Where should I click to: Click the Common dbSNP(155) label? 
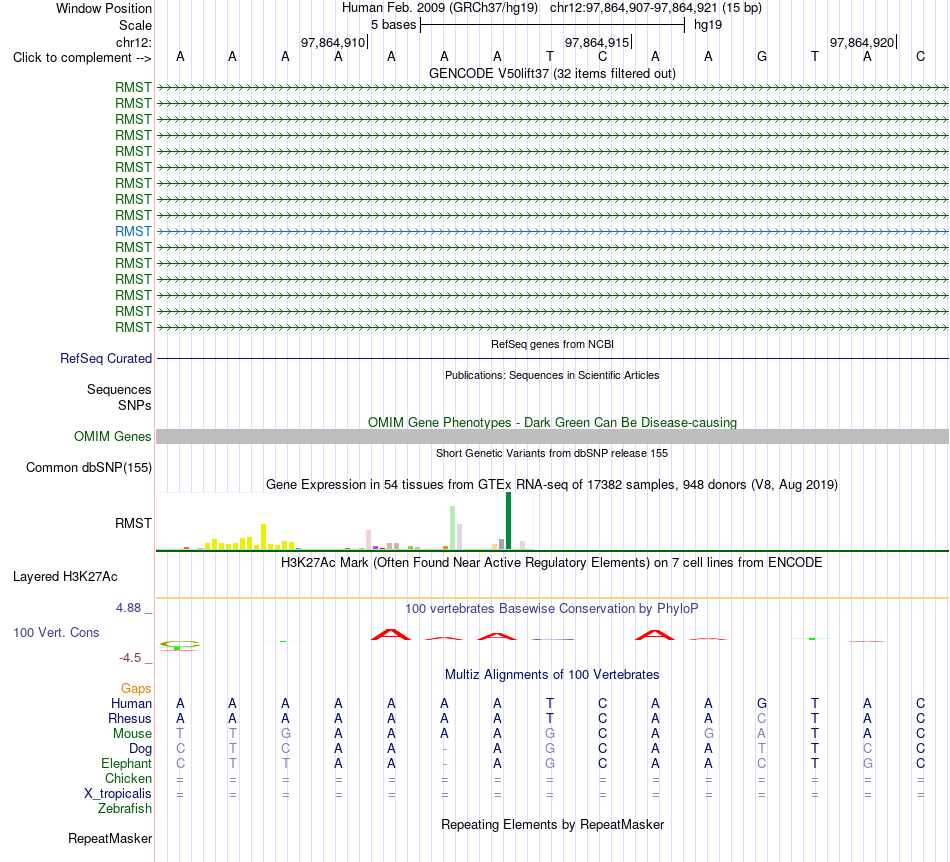coord(89,468)
